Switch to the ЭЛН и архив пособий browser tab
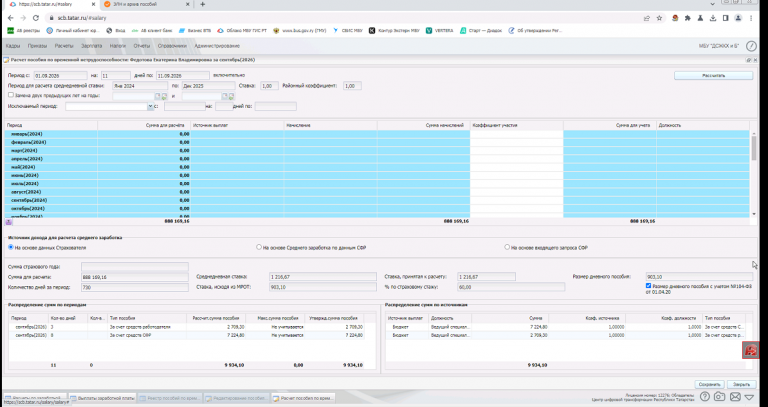Image resolution: width=768 pixels, height=407 pixels. coord(145,4)
